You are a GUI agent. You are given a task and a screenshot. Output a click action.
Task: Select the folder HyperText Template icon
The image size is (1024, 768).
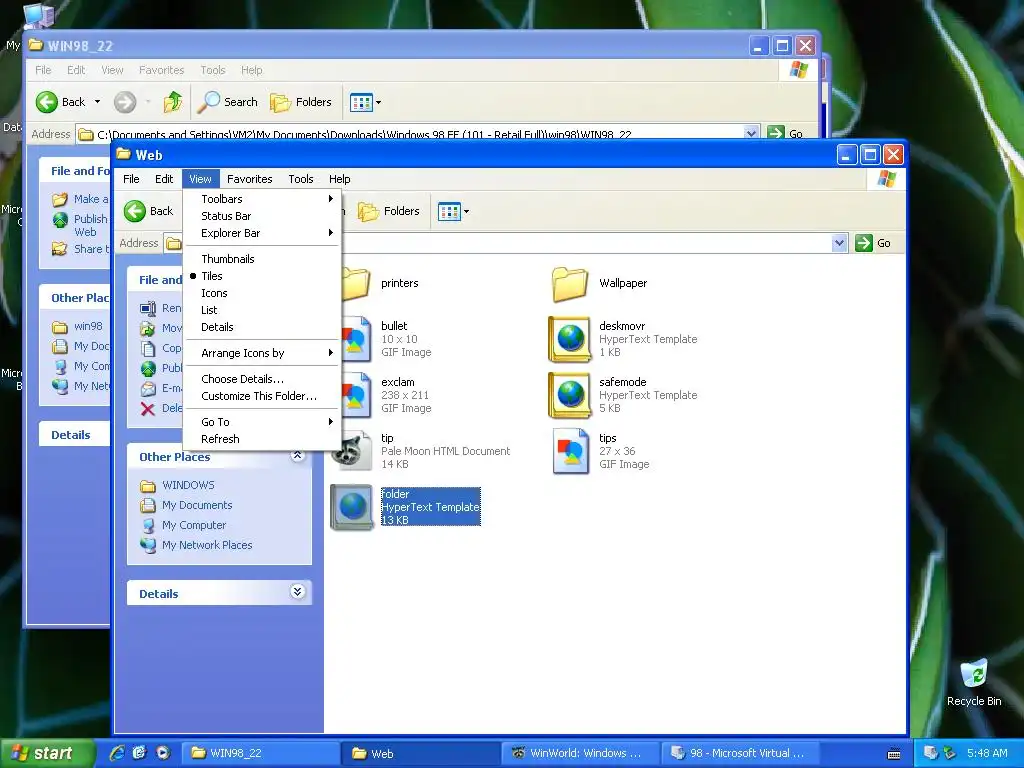point(351,507)
